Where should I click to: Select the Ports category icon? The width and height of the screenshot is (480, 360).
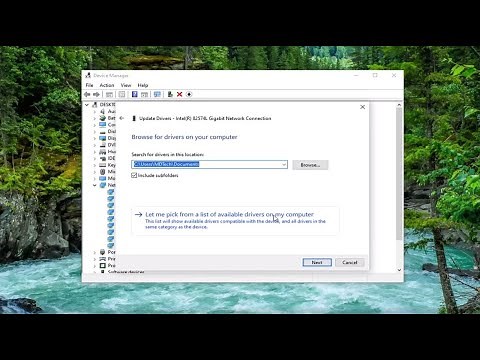[103, 252]
